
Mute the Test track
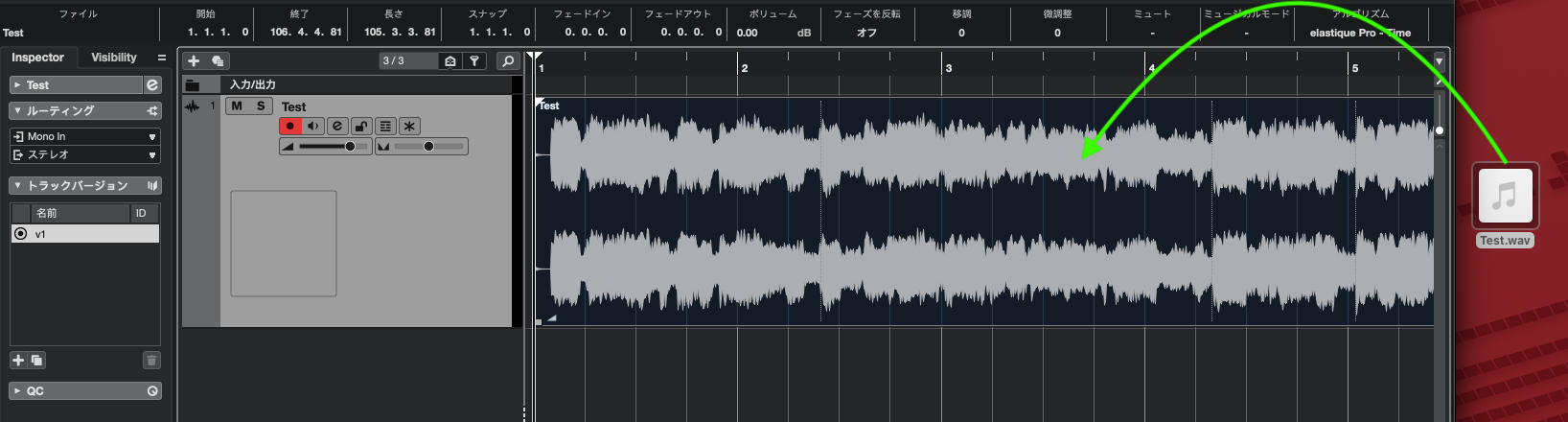click(237, 105)
